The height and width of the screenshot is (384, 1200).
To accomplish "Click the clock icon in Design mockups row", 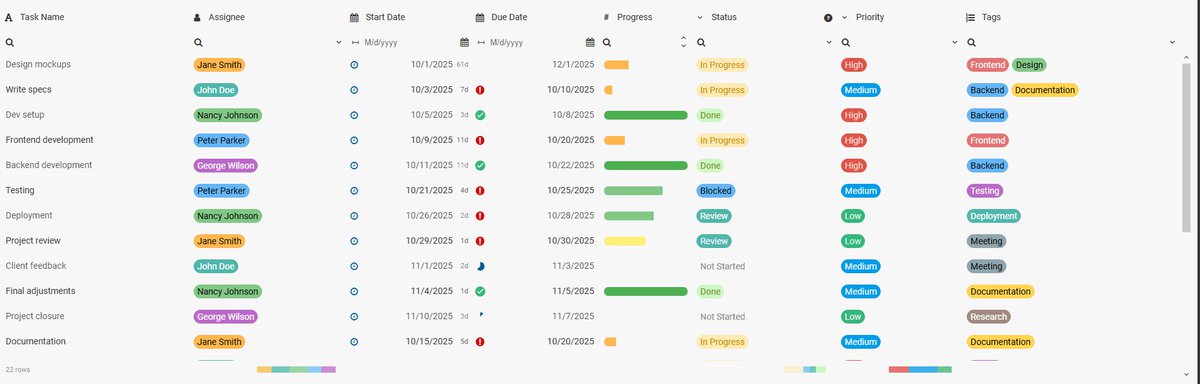I will click(354, 64).
